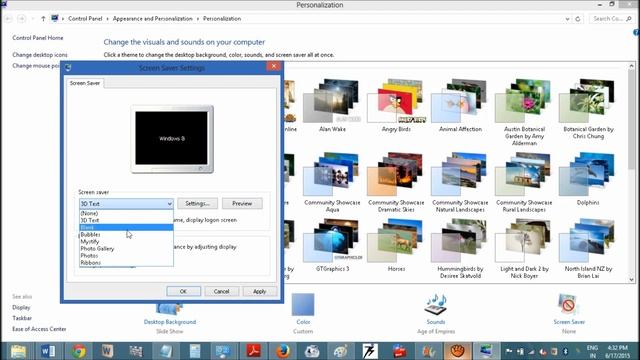Click the help icon at top right
The image size is (640, 360).
click(636, 32)
